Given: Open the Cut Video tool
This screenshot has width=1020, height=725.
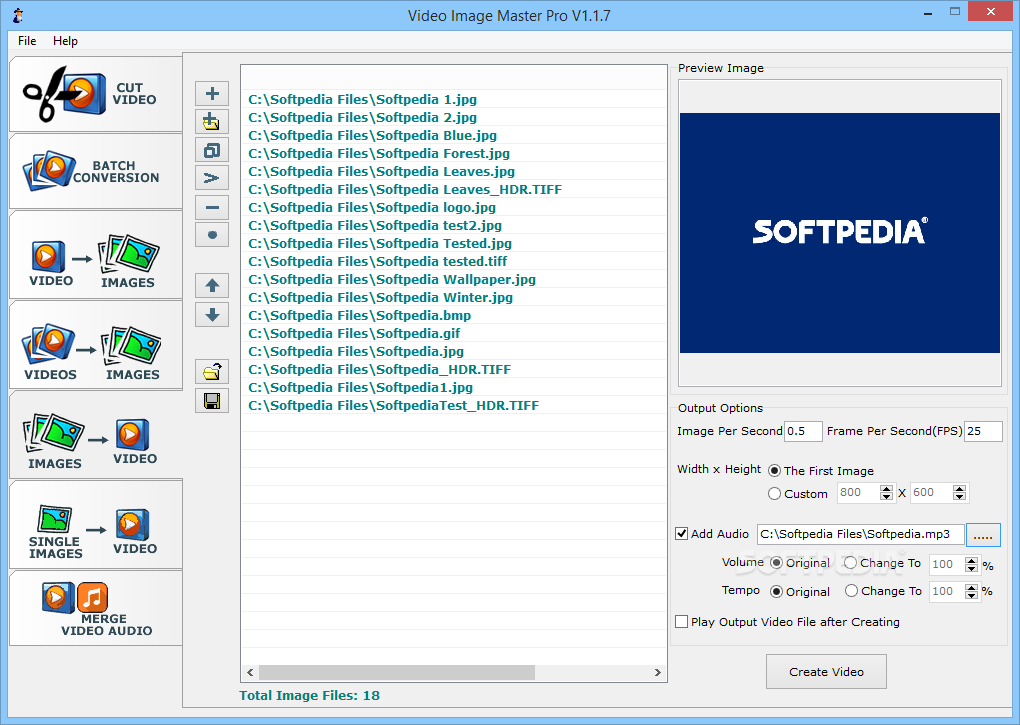Looking at the screenshot, I should (x=96, y=94).
